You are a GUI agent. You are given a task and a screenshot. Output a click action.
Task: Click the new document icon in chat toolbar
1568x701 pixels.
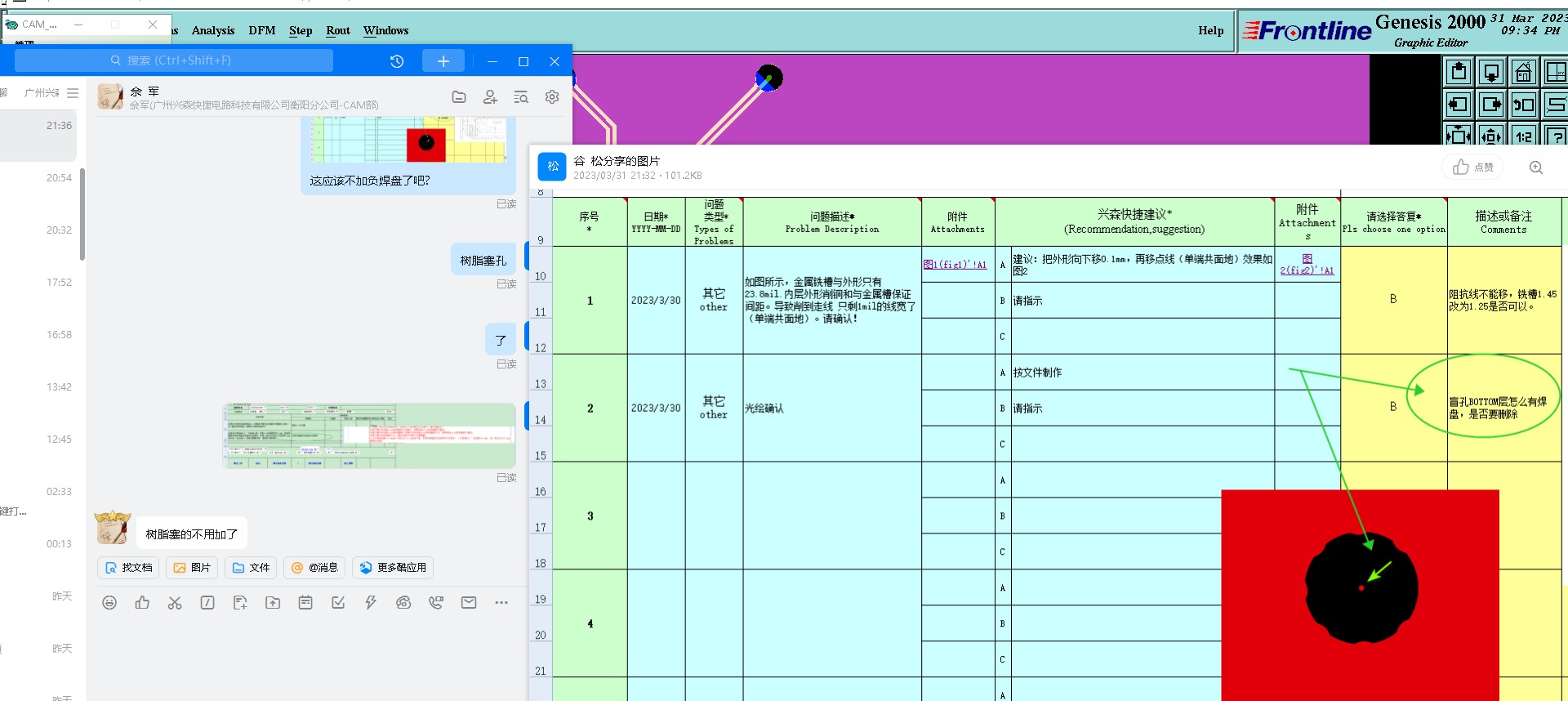click(x=240, y=603)
